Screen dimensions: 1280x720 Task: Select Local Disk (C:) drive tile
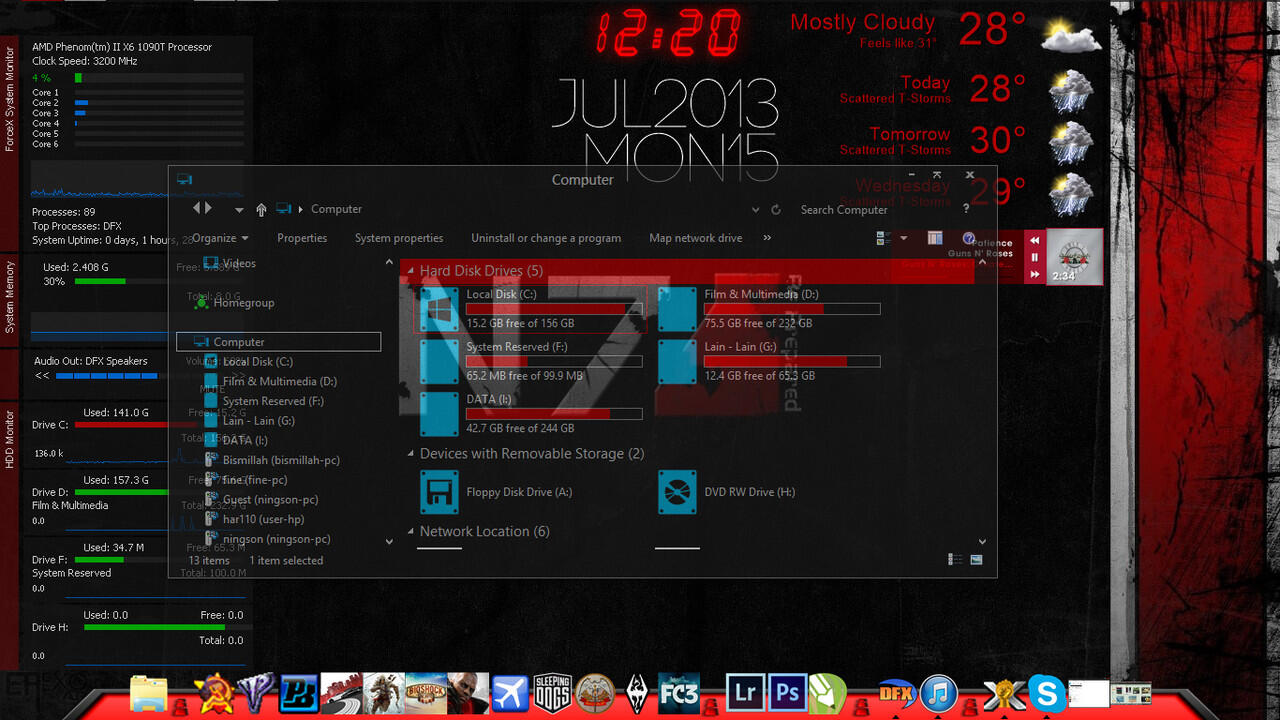(530, 309)
